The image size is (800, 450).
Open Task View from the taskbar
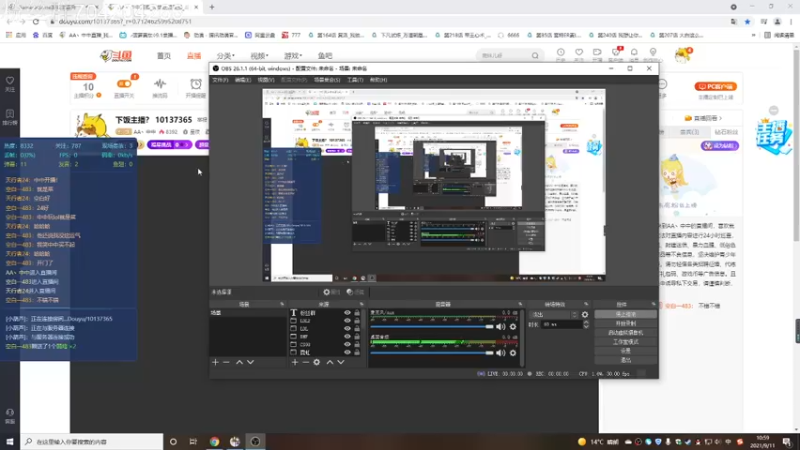point(193,441)
